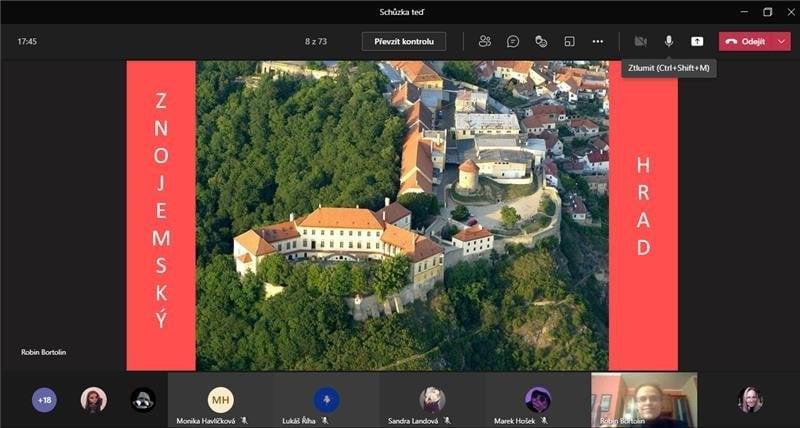
Task: Click the shared slide Znojemský hrad image
Action: point(402,216)
